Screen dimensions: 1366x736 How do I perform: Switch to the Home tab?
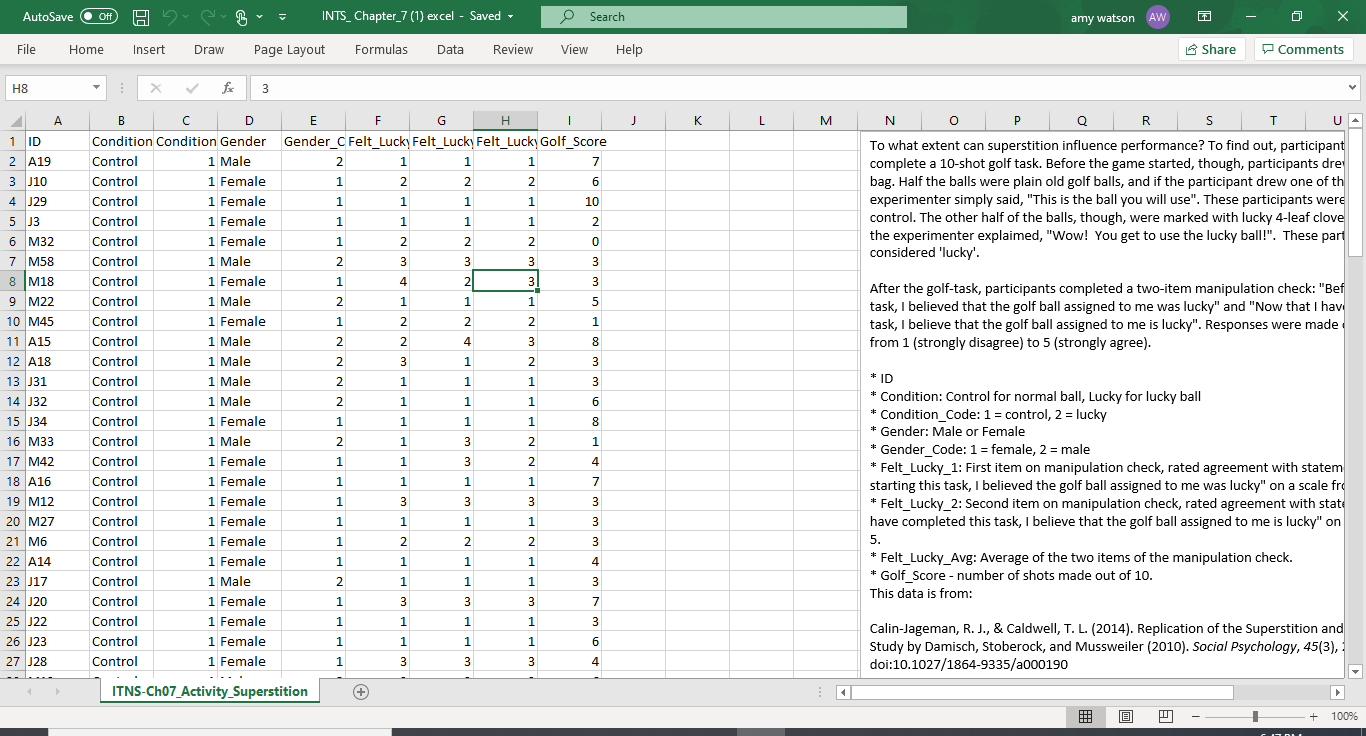(x=86, y=49)
